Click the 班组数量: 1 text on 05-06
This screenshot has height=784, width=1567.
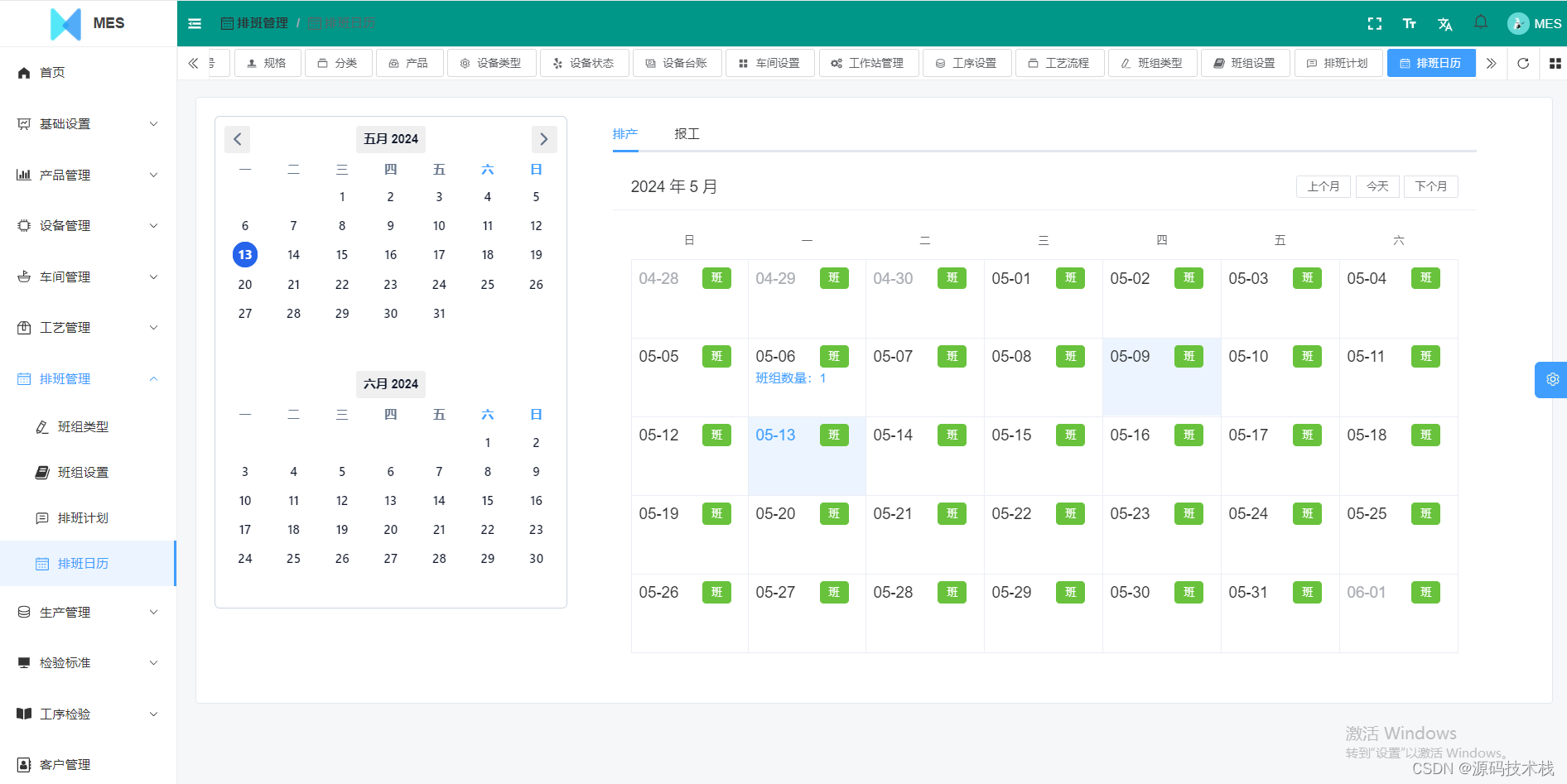tap(791, 378)
